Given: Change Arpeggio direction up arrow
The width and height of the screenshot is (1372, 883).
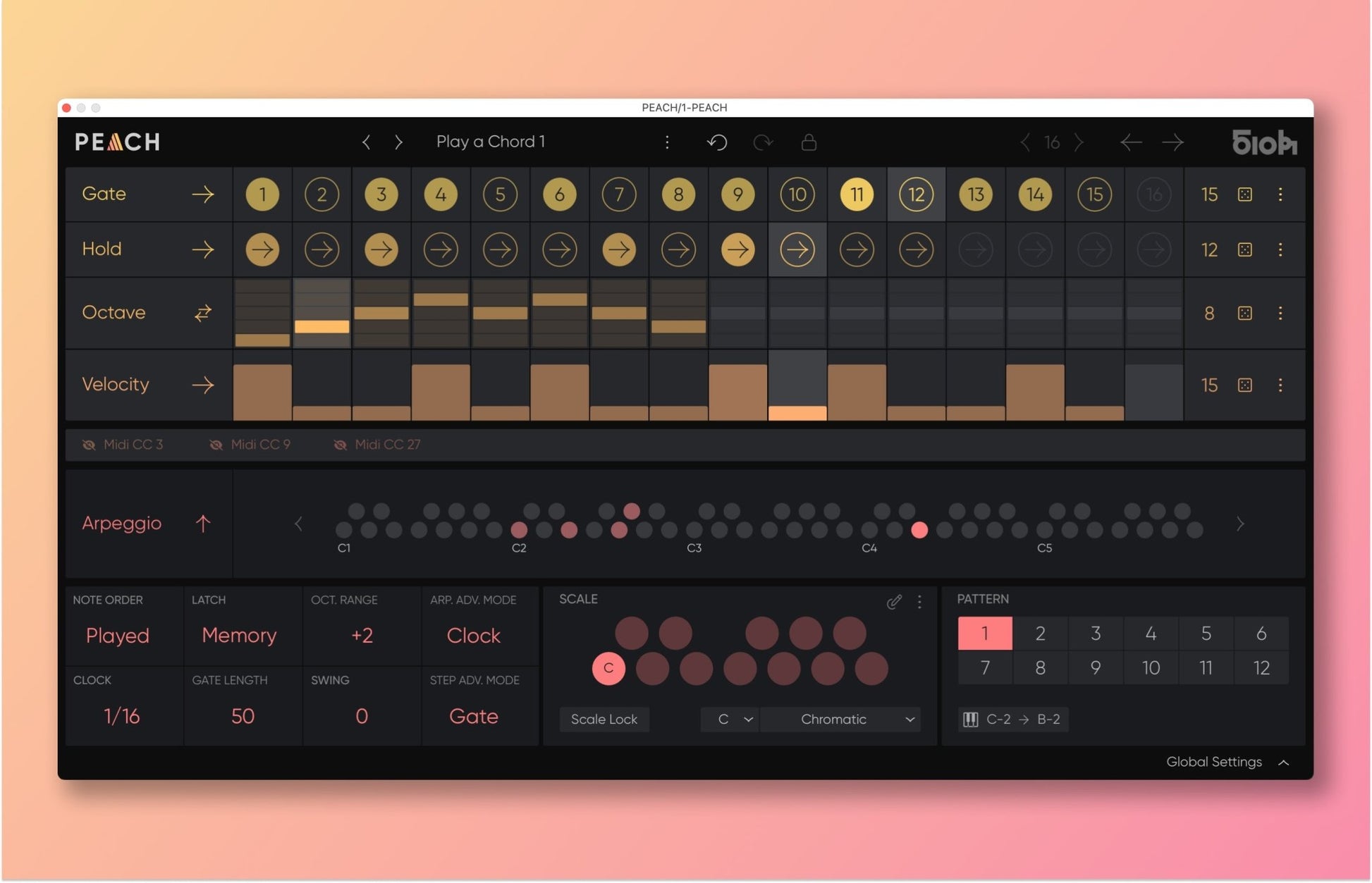Looking at the screenshot, I should point(203,524).
